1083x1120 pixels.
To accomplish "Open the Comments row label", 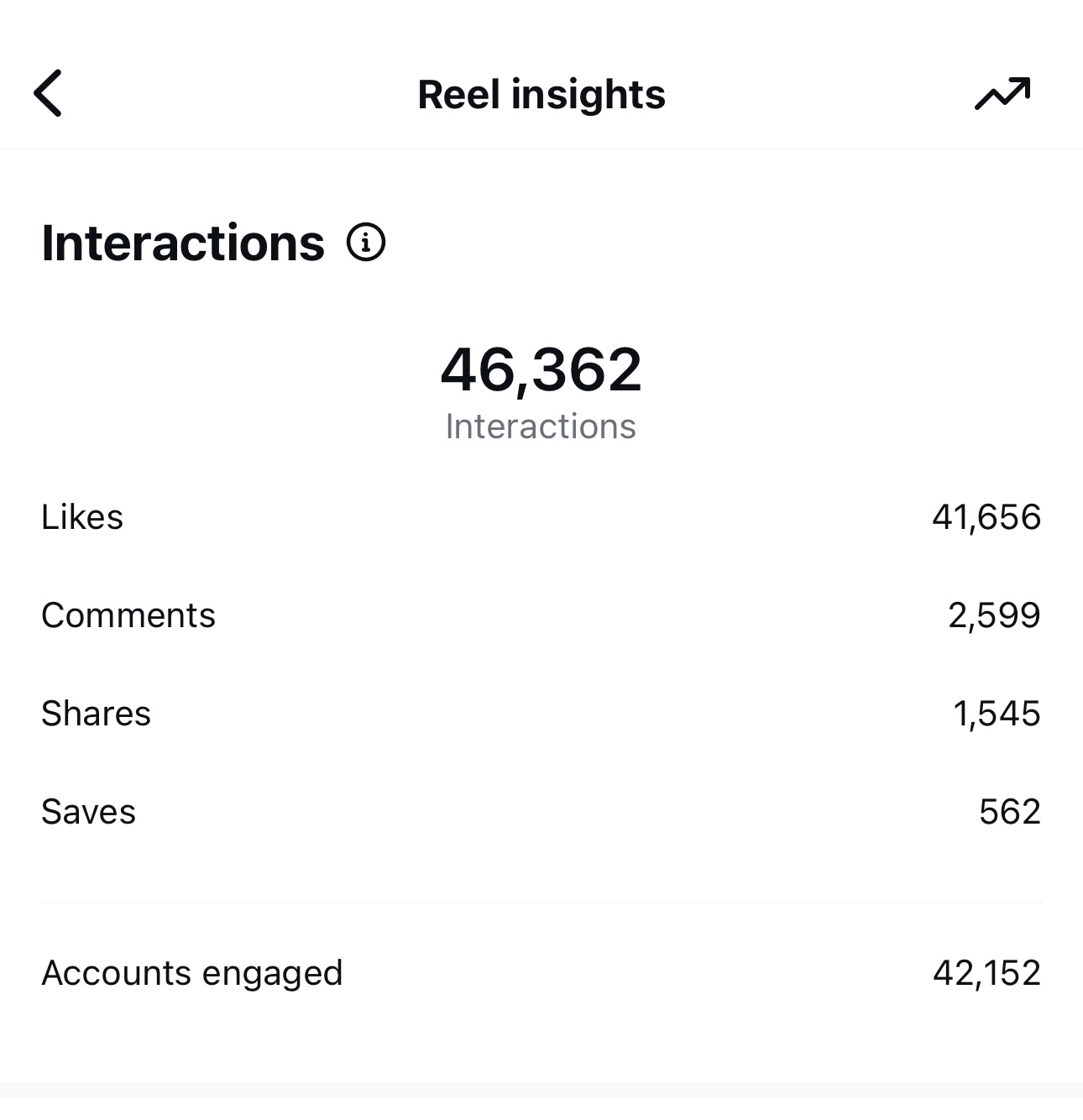I will (x=128, y=615).
